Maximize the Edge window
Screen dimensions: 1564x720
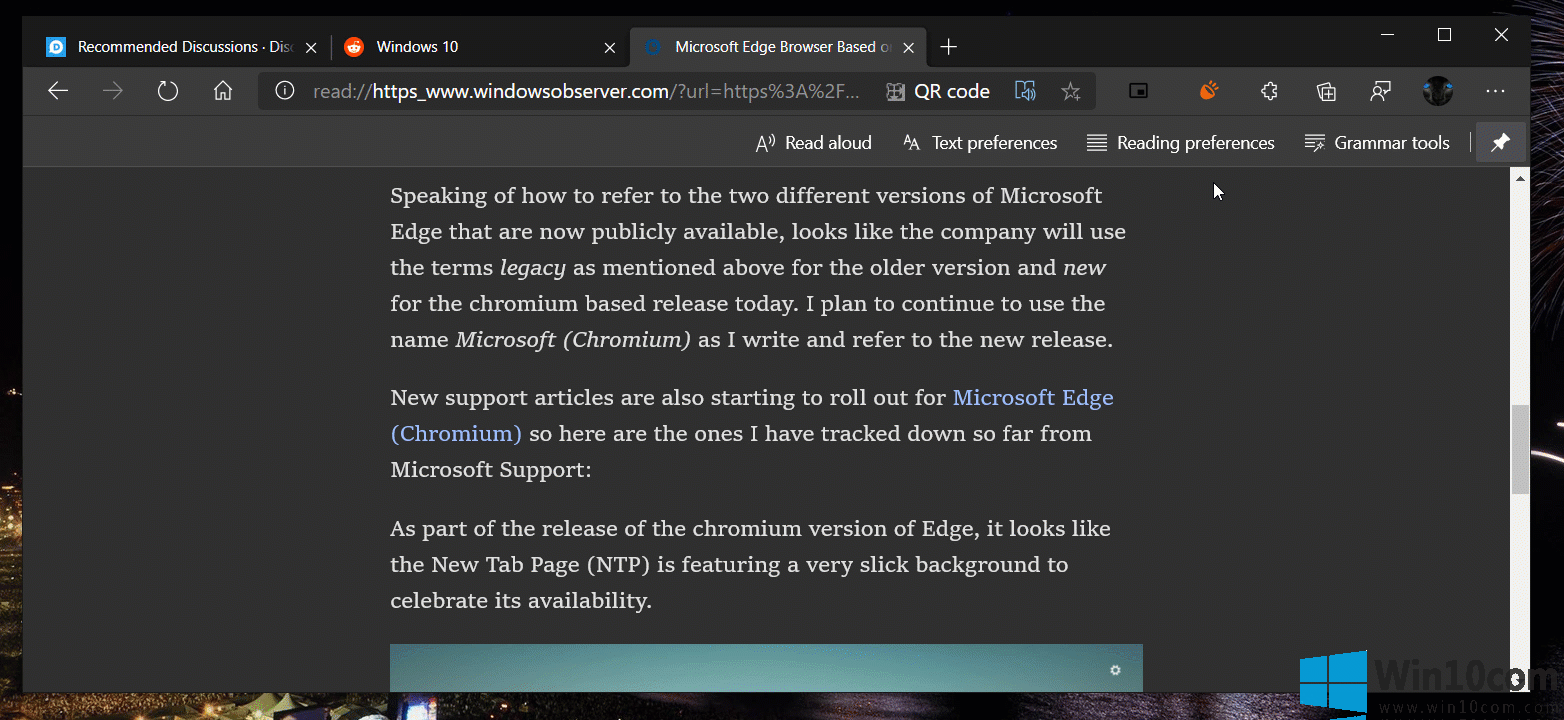[x=1444, y=35]
